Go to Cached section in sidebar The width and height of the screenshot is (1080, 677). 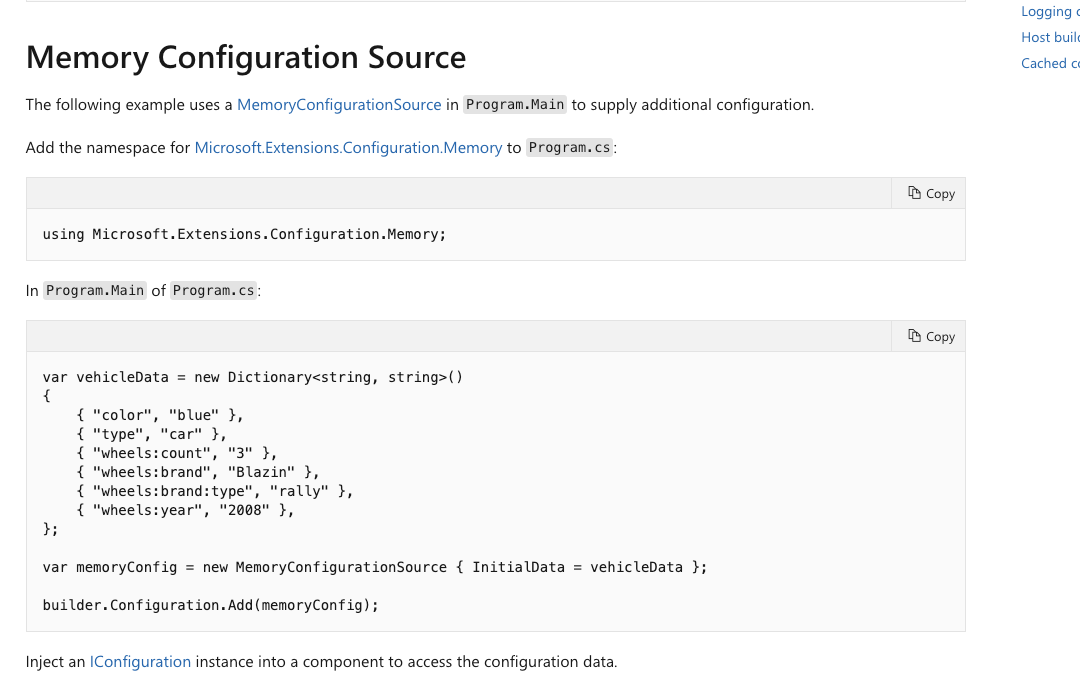pos(1050,63)
